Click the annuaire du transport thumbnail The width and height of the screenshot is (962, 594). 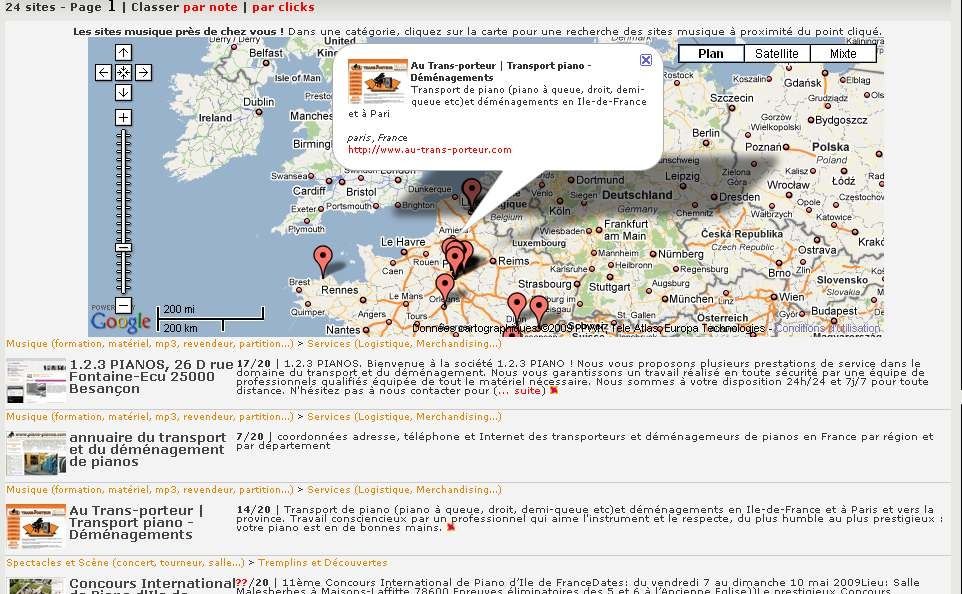[36, 453]
